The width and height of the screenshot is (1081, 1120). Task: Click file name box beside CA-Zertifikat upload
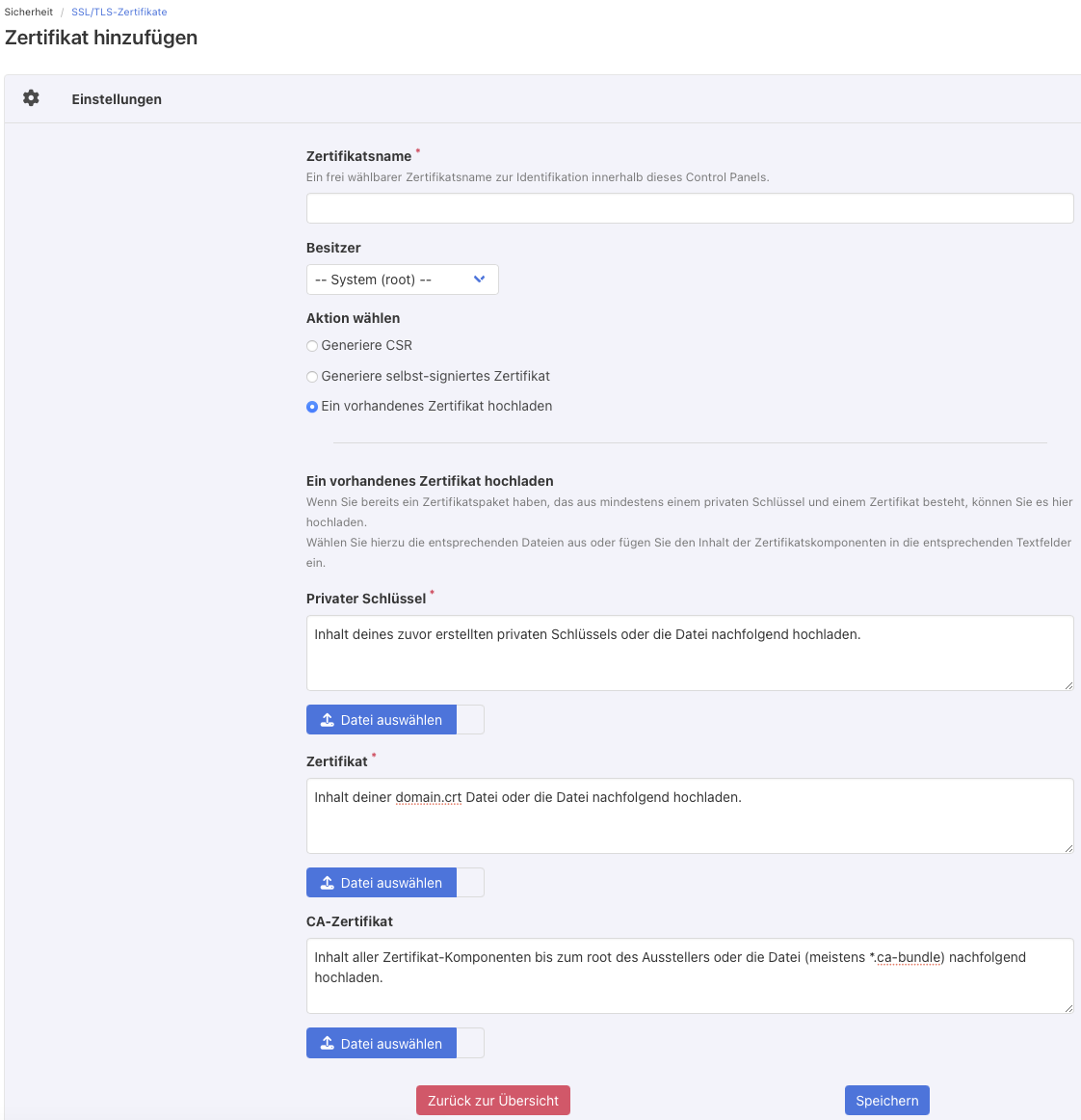point(470,1044)
